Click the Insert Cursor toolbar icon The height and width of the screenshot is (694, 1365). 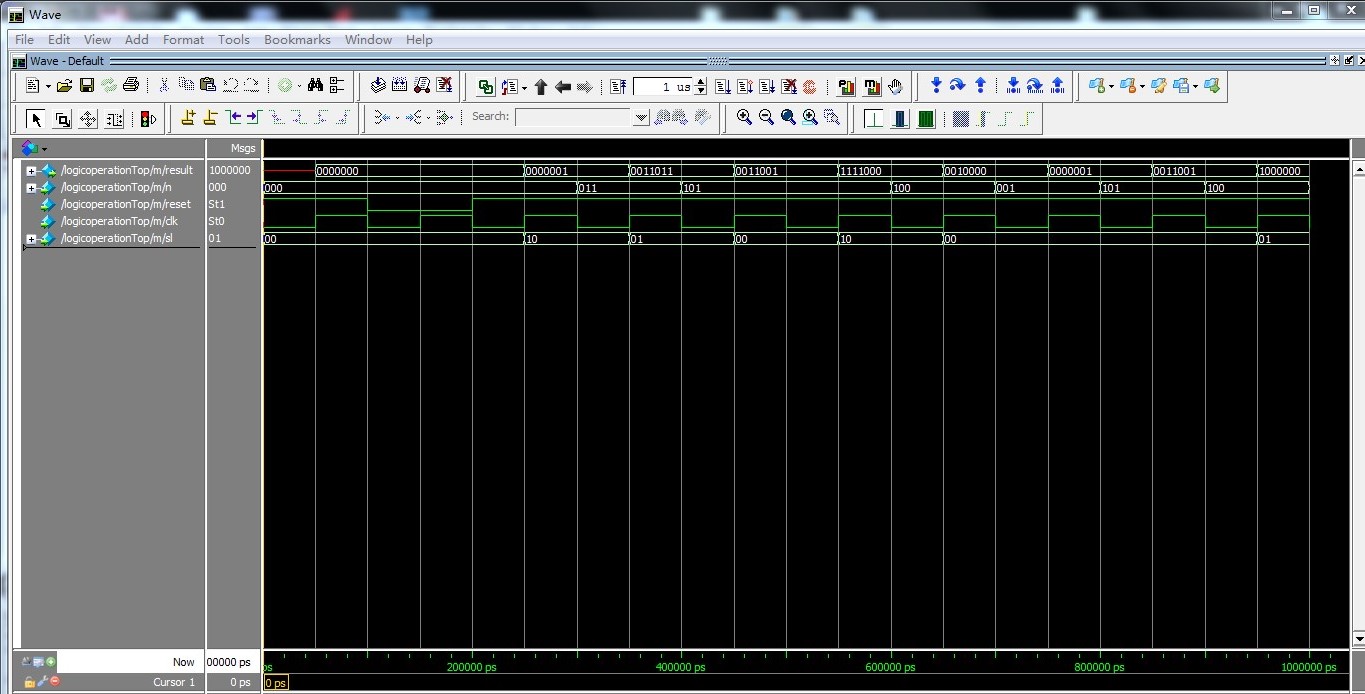(x=187, y=118)
